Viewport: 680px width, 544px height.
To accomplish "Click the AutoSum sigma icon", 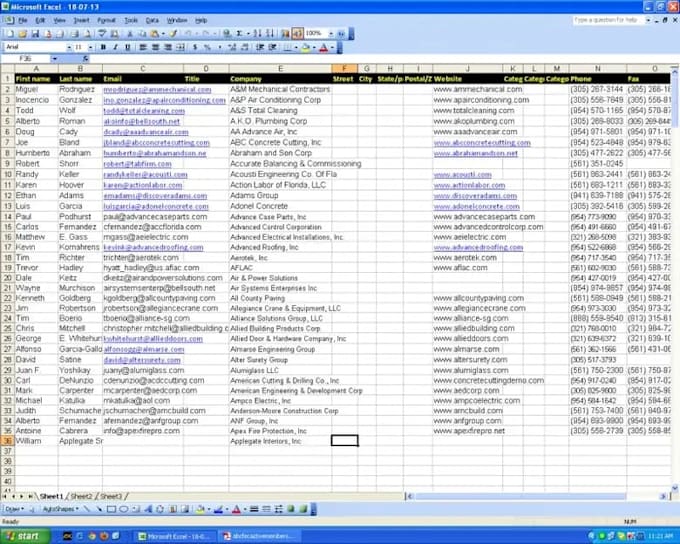I will (x=238, y=33).
